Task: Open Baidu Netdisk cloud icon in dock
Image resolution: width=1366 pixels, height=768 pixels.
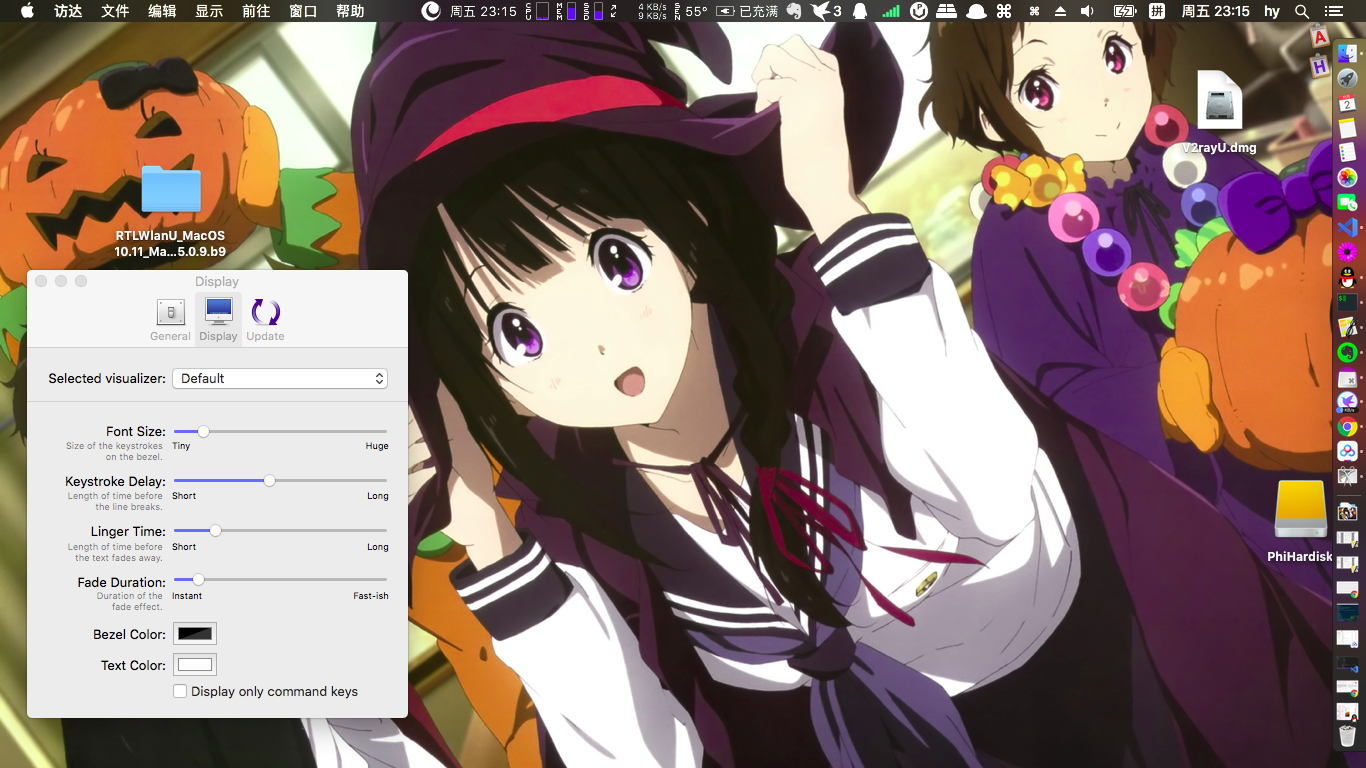Action: (1347, 452)
